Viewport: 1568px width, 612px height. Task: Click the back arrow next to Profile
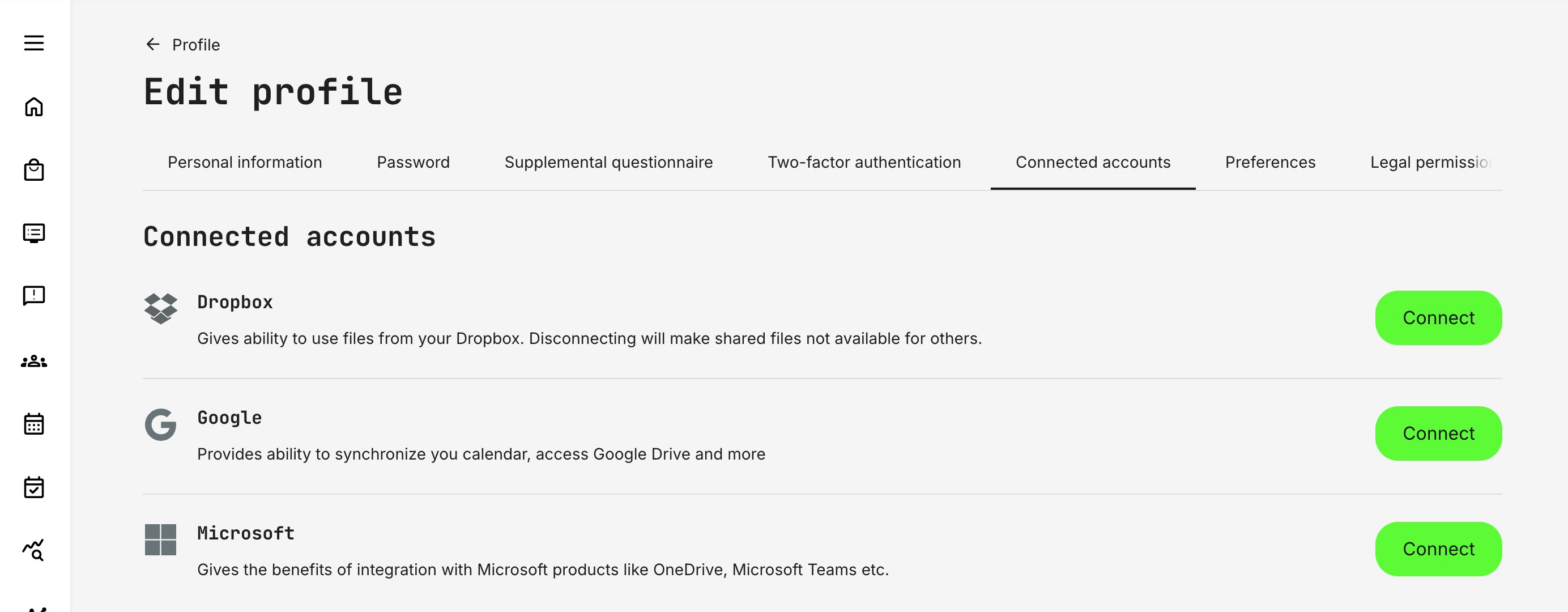[152, 44]
